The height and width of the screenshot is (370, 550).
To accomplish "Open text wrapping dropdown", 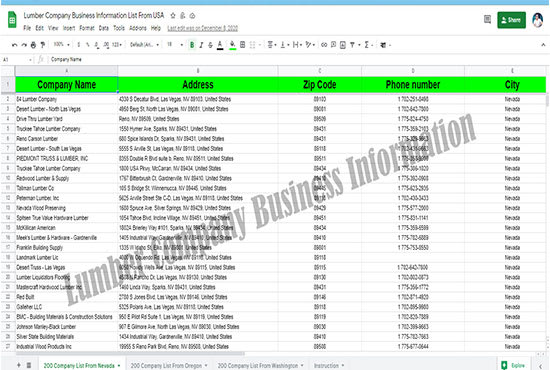I will tap(297, 45).
